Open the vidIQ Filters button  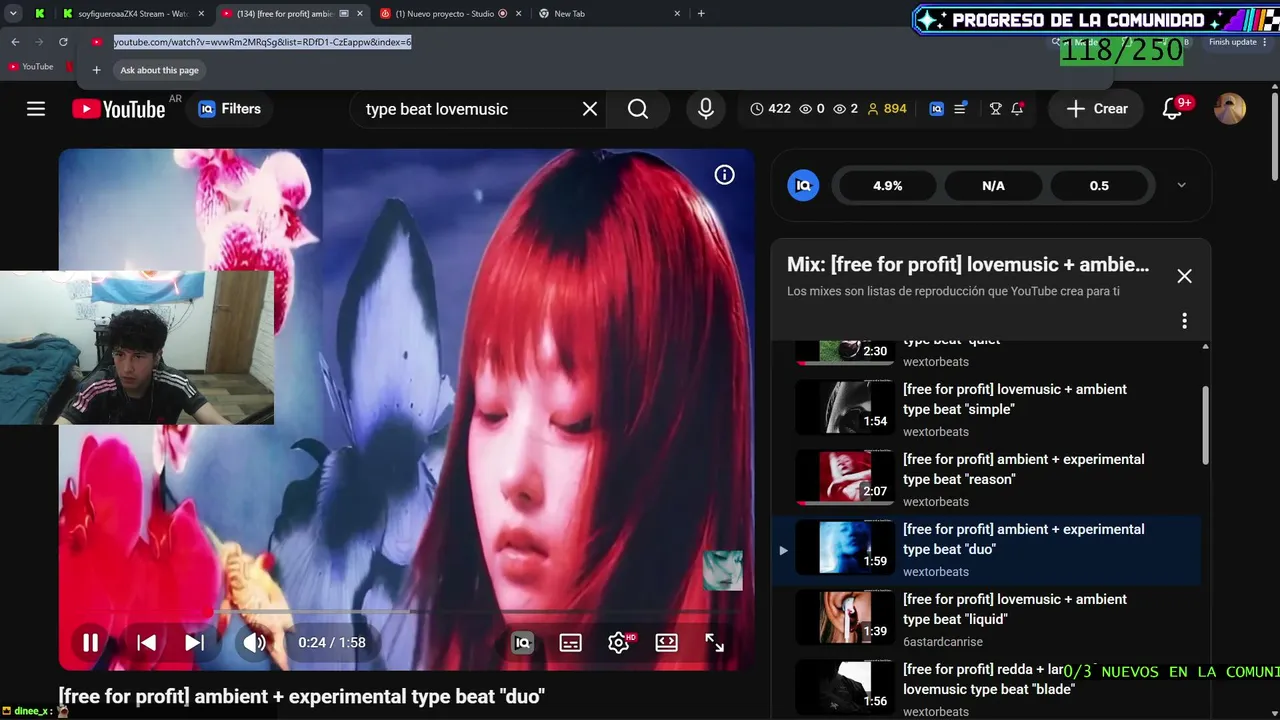(x=229, y=109)
